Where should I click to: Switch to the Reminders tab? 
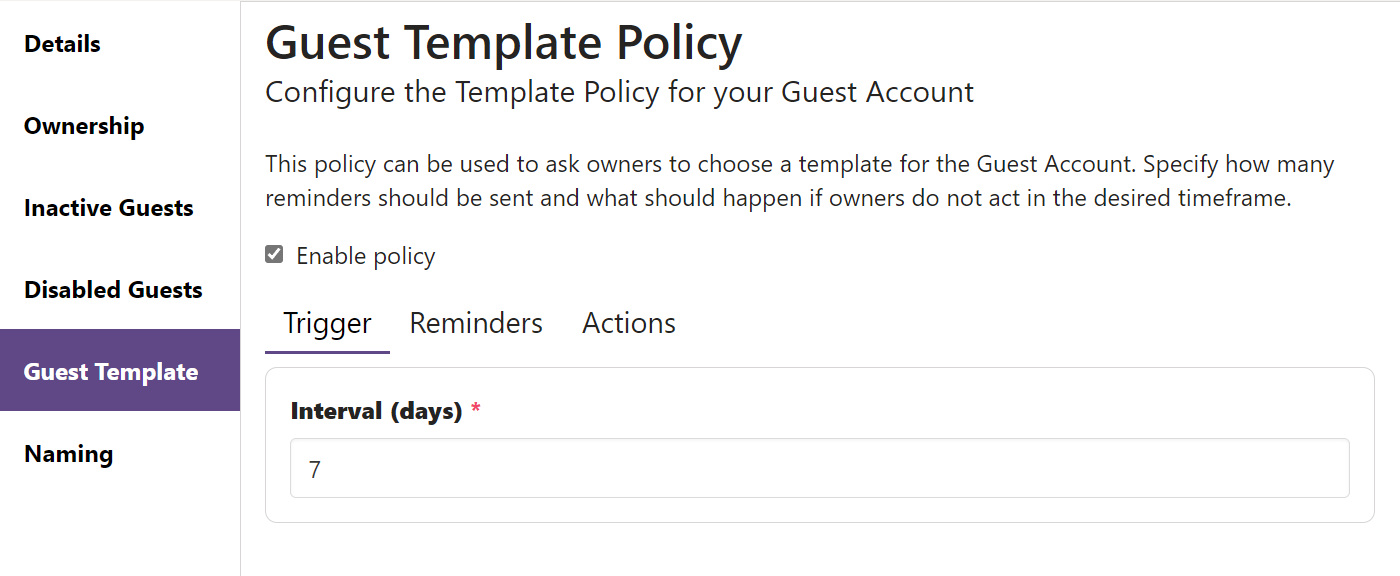point(475,322)
